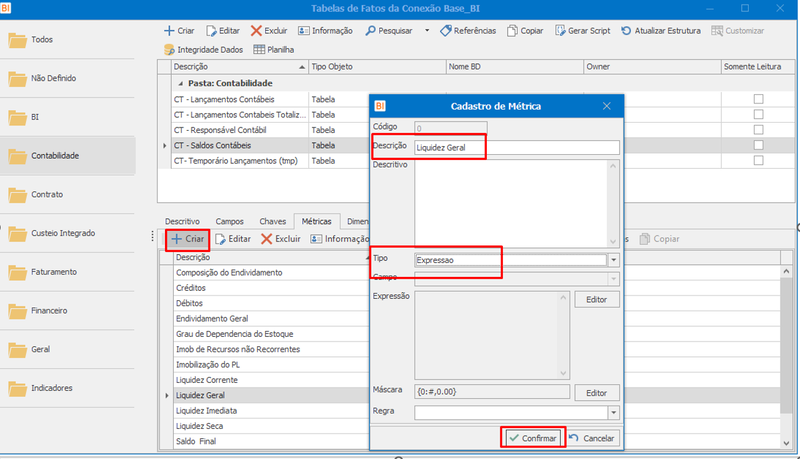This screenshot has height=459, width=800.
Task: Click Atualizar Estrutura refresh icon
Action: click(626, 31)
